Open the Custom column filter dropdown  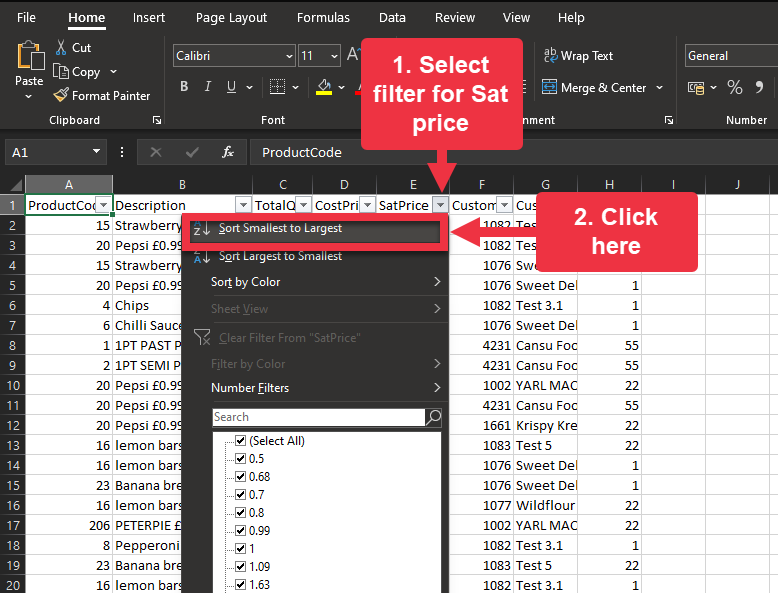505,204
